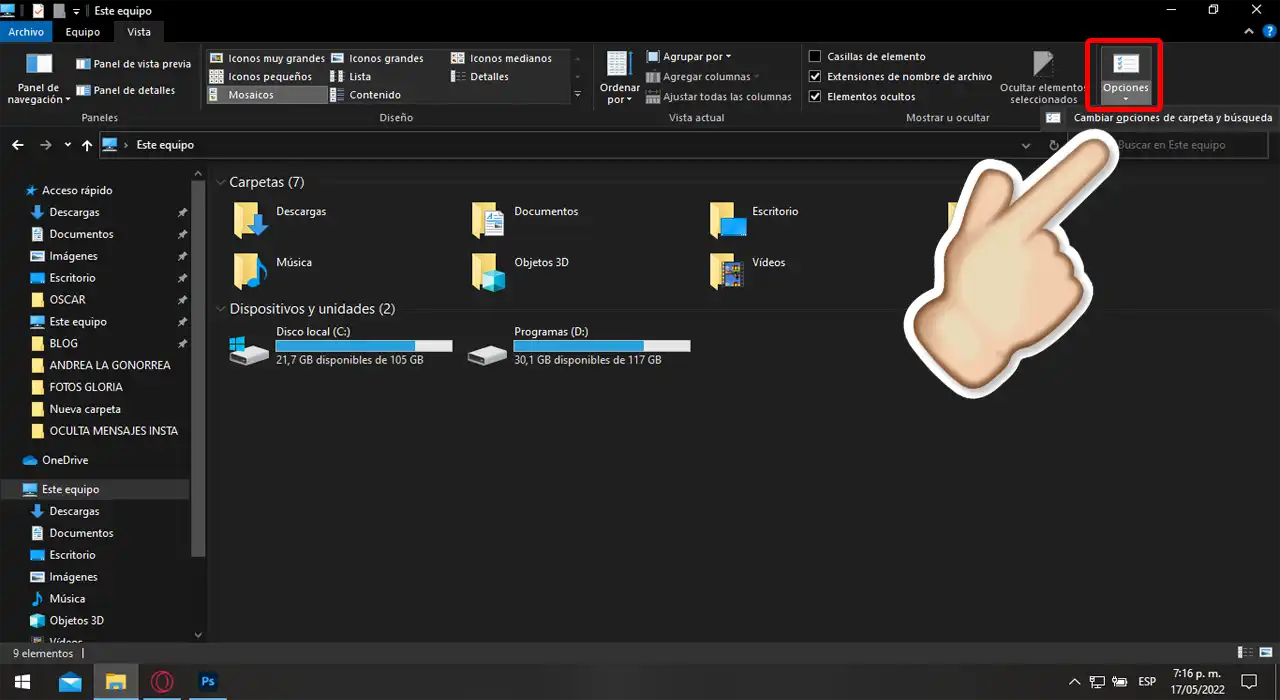Collapse the Carpetas (7) group

tap(220, 182)
